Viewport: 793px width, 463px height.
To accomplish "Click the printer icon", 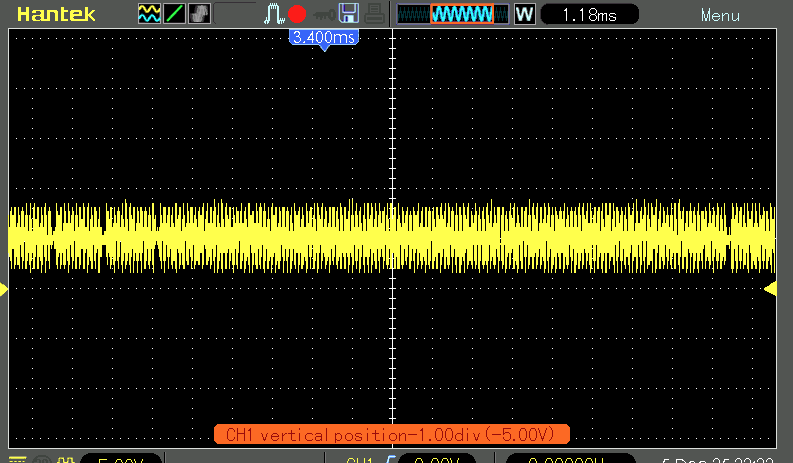I will [x=373, y=14].
